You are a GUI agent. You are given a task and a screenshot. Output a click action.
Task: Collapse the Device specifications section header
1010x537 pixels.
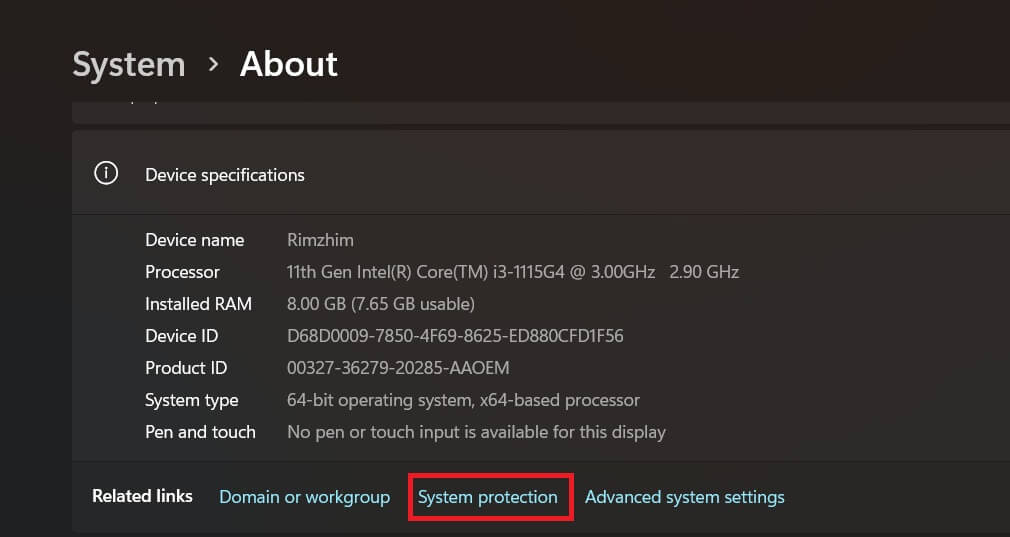coord(540,174)
